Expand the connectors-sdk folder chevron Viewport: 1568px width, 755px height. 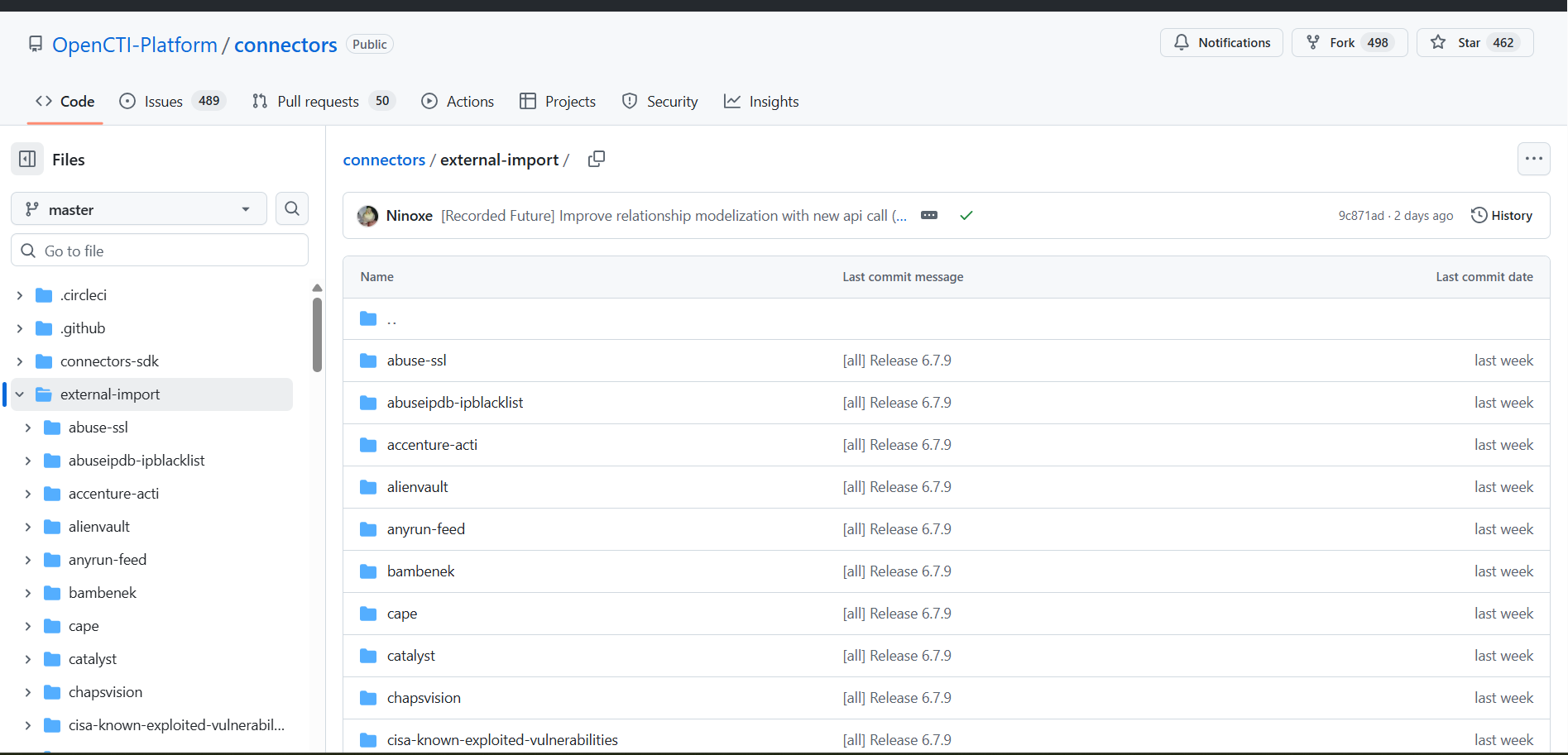20,361
